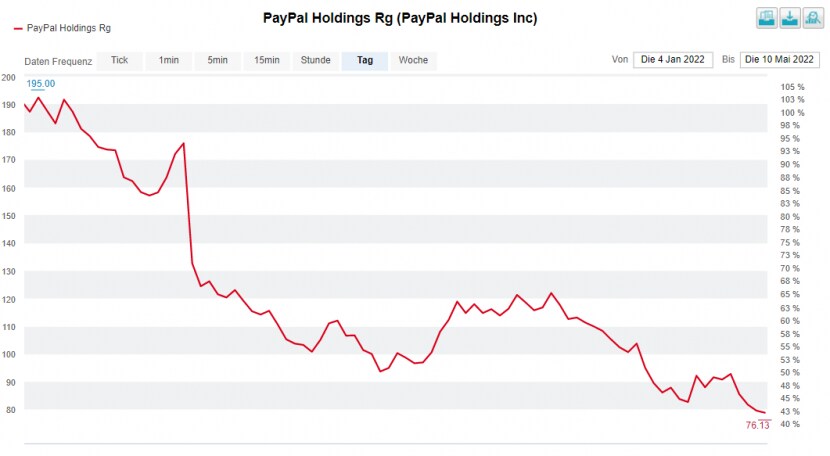Click the Daten Frequenz label
Image resolution: width=830 pixels, height=456 pixels.
pos(58,61)
